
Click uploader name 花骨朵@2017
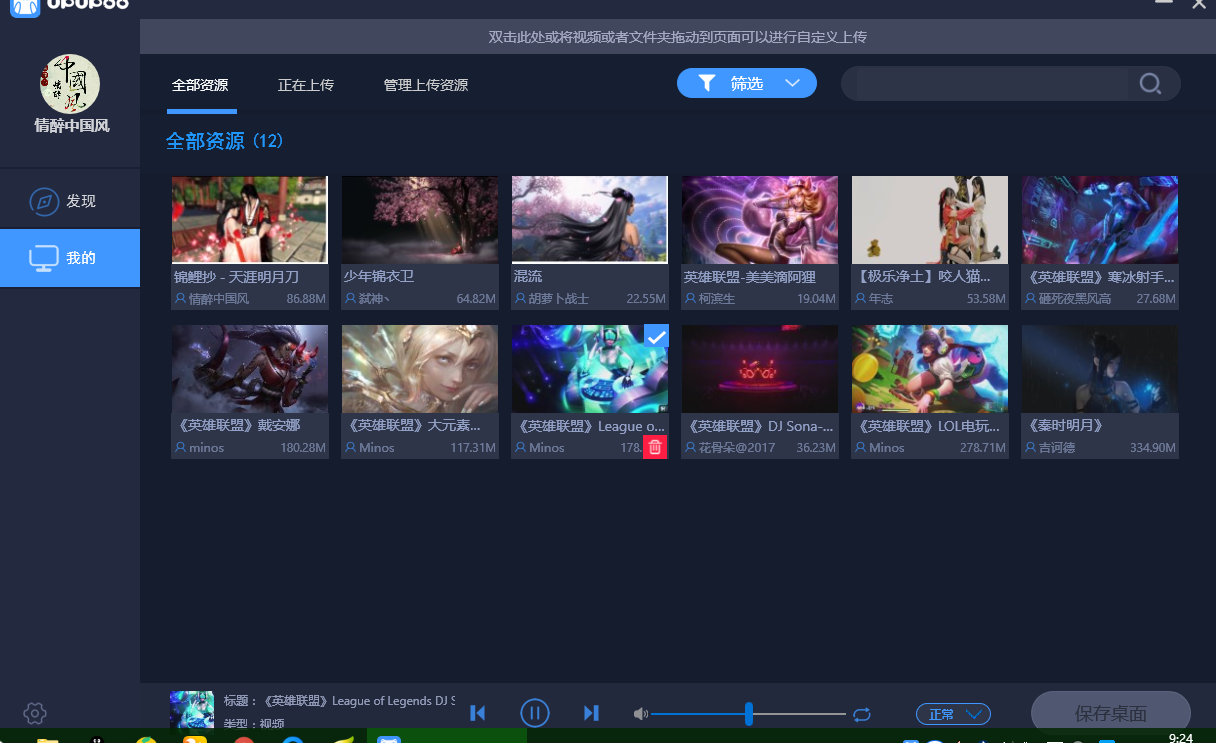pos(736,448)
